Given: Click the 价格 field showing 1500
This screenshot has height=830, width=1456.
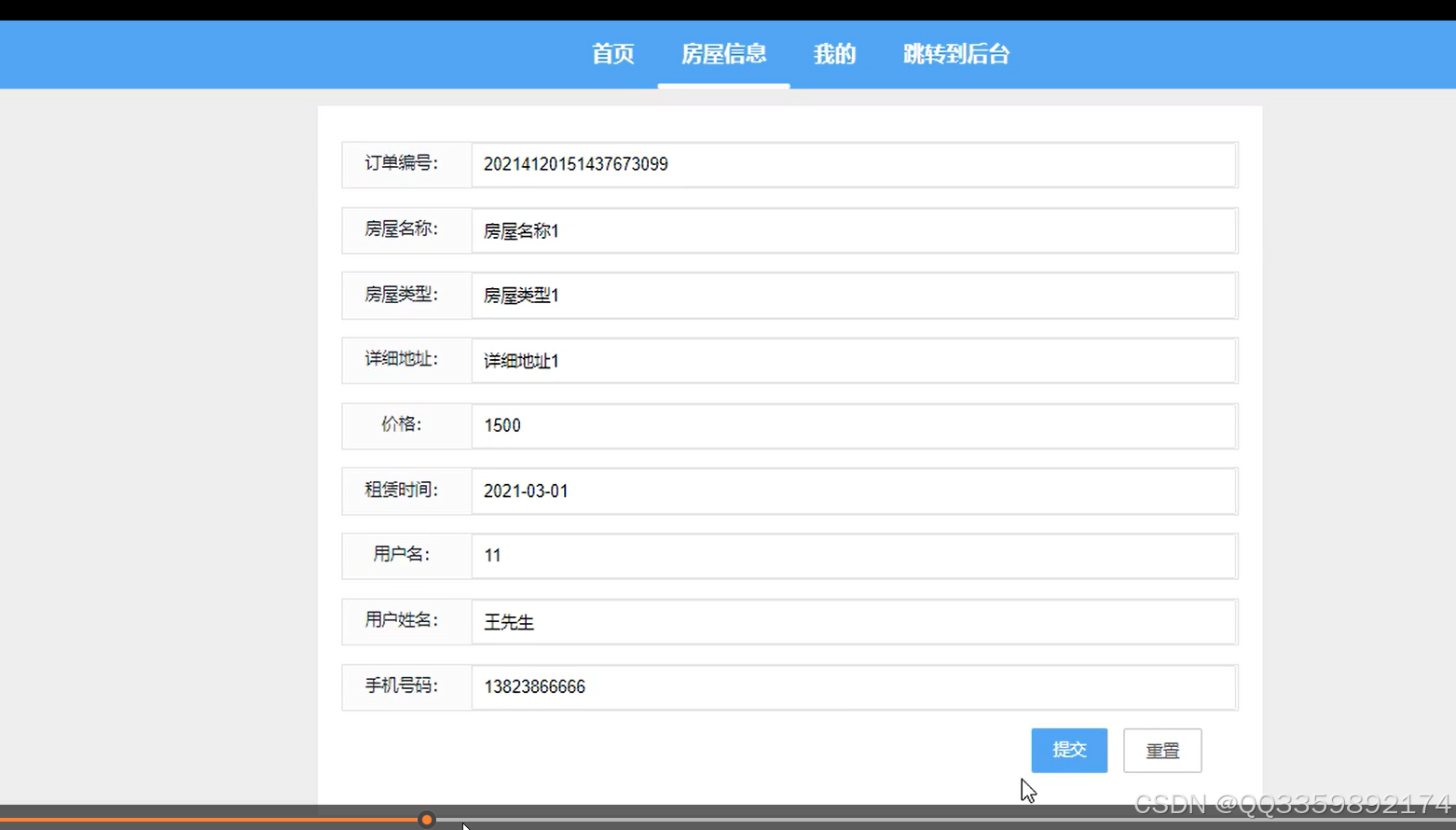Looking at the screenshot, I should click(855, 426).
